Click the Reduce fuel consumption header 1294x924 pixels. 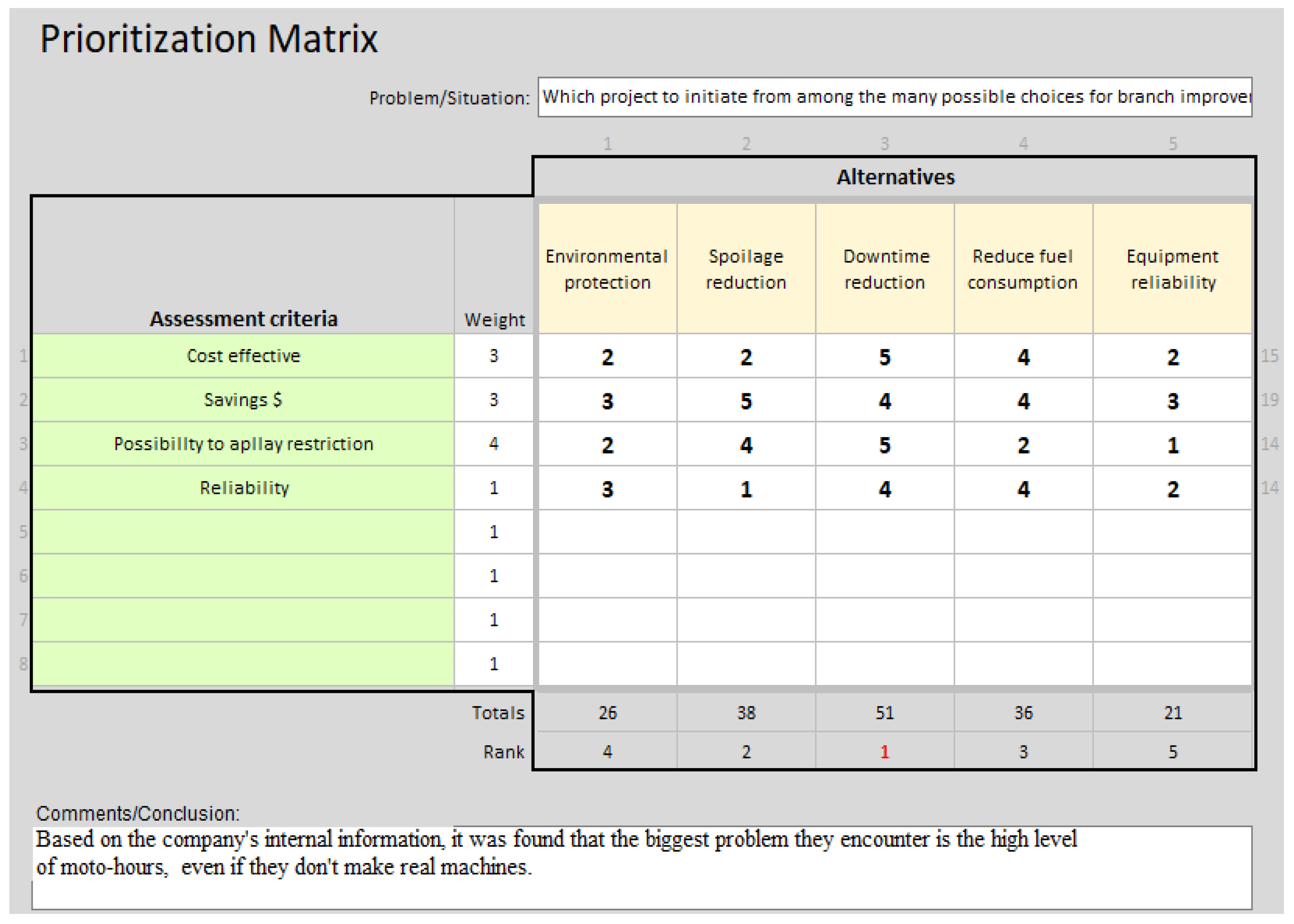[x=1022, y=269]
